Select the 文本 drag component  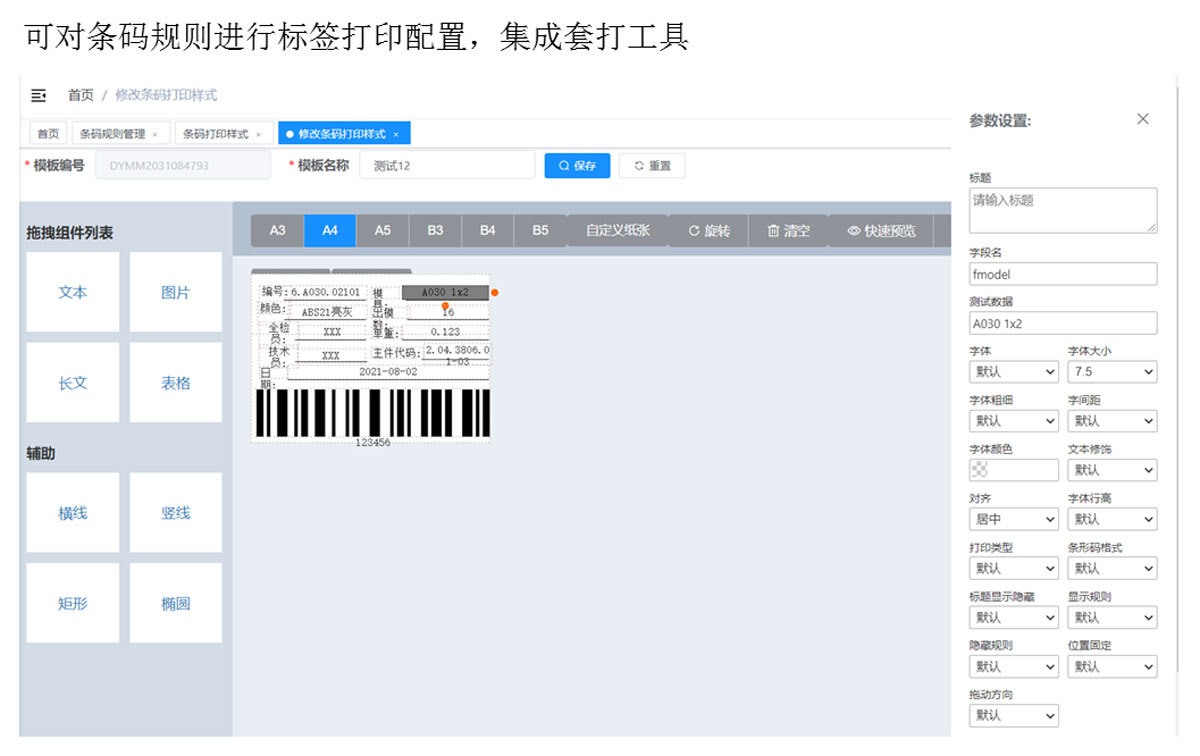73,292
